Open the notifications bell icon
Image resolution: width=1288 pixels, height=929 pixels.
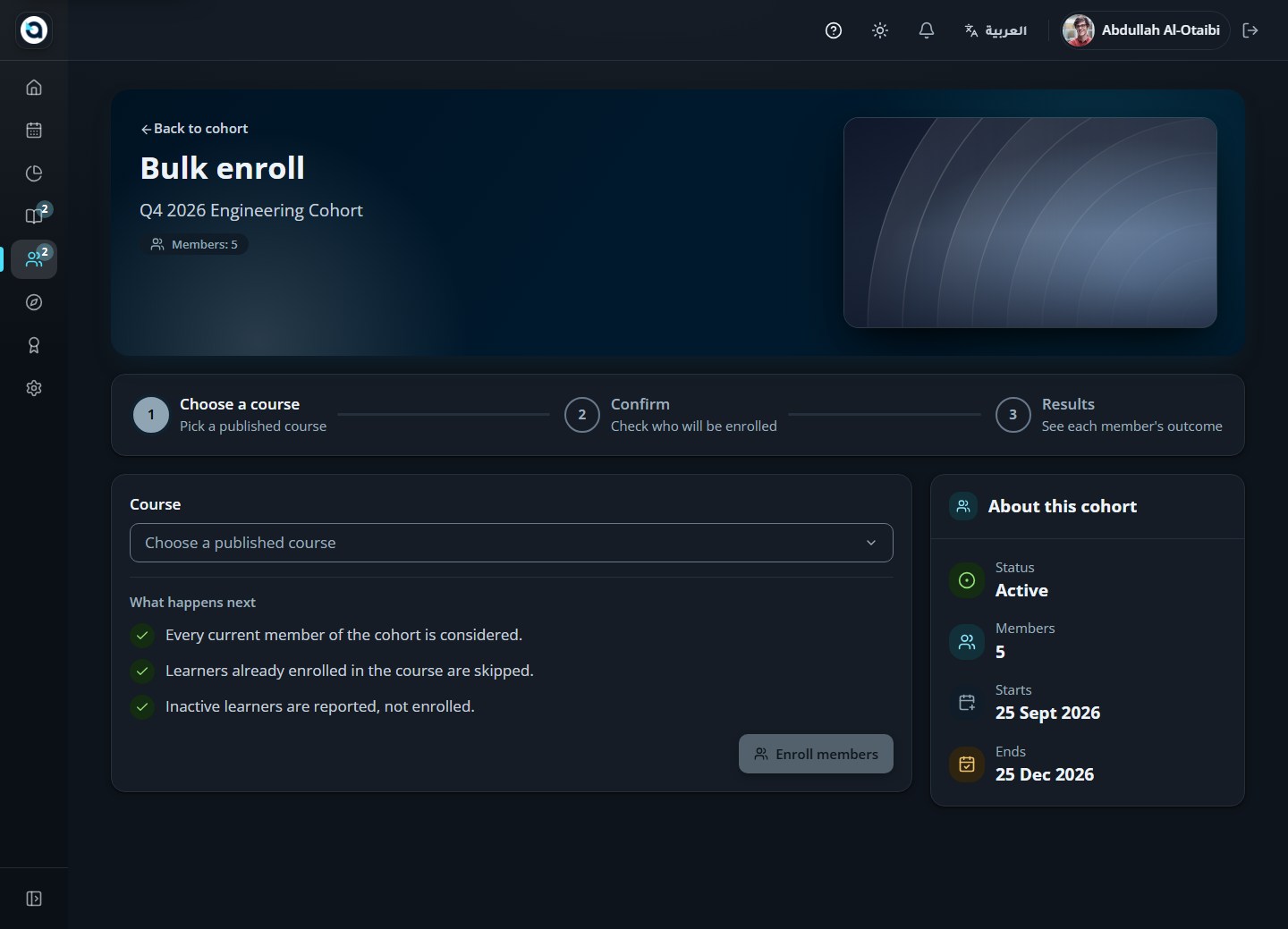tap(927, 30)
